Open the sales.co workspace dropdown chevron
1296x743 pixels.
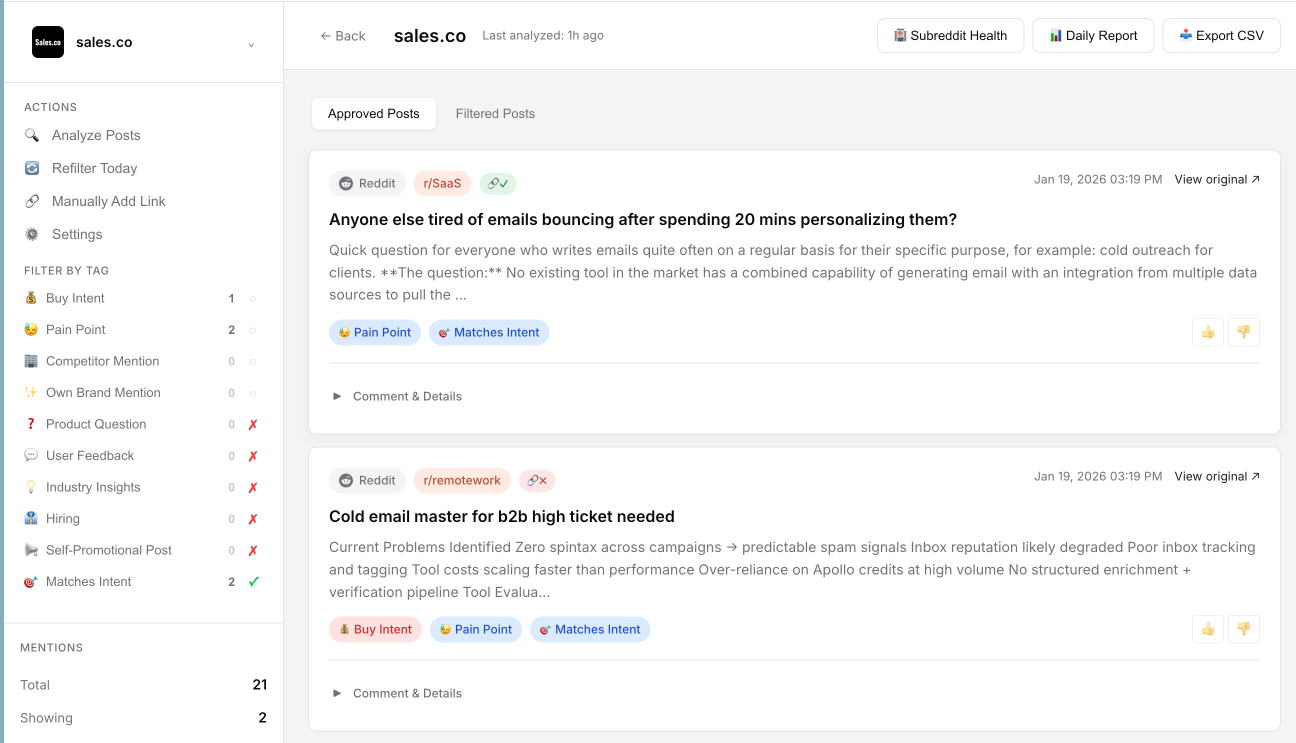point(251,44)
